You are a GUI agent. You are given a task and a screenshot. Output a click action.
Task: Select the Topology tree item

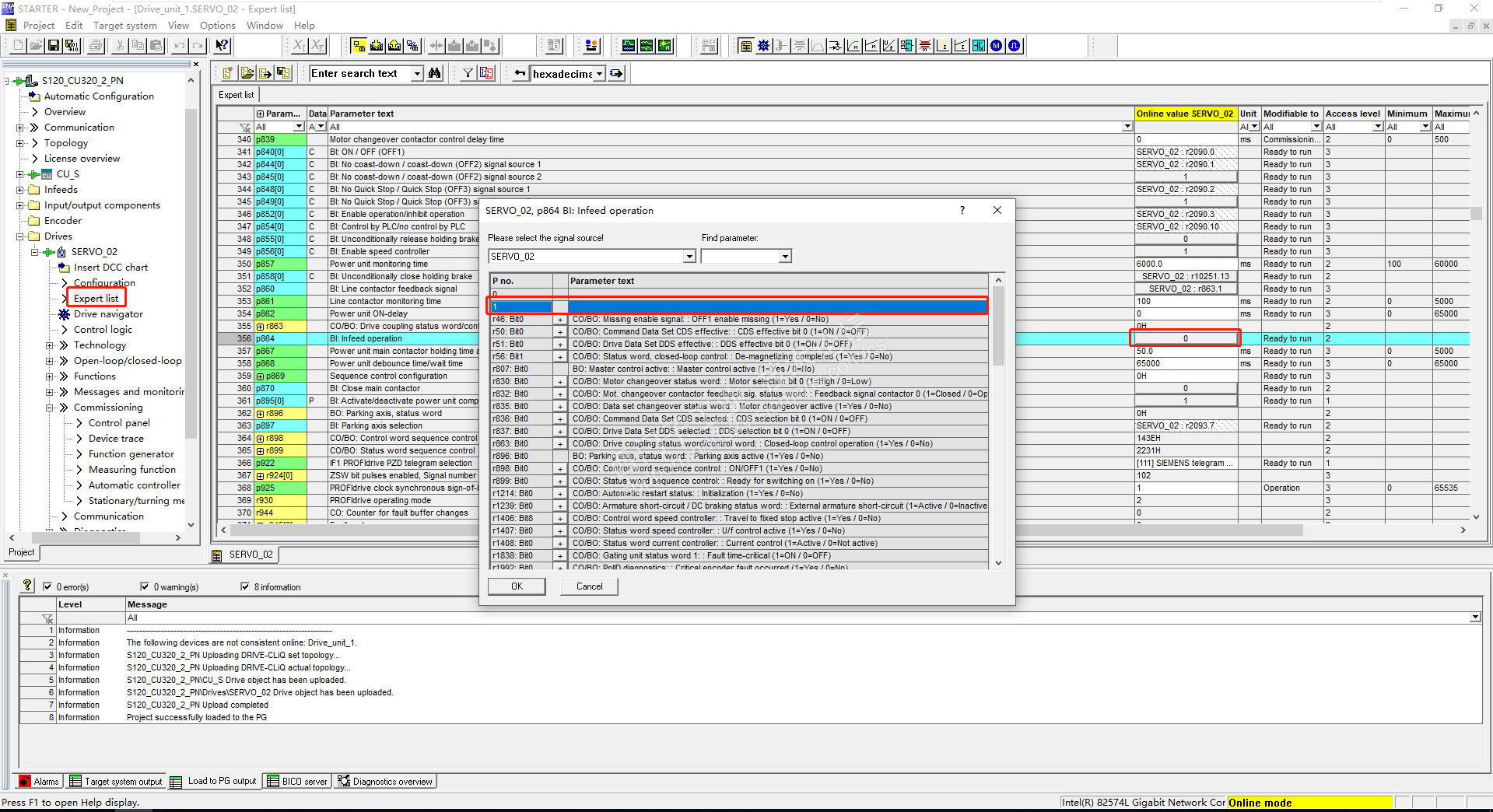pos(66,143)
